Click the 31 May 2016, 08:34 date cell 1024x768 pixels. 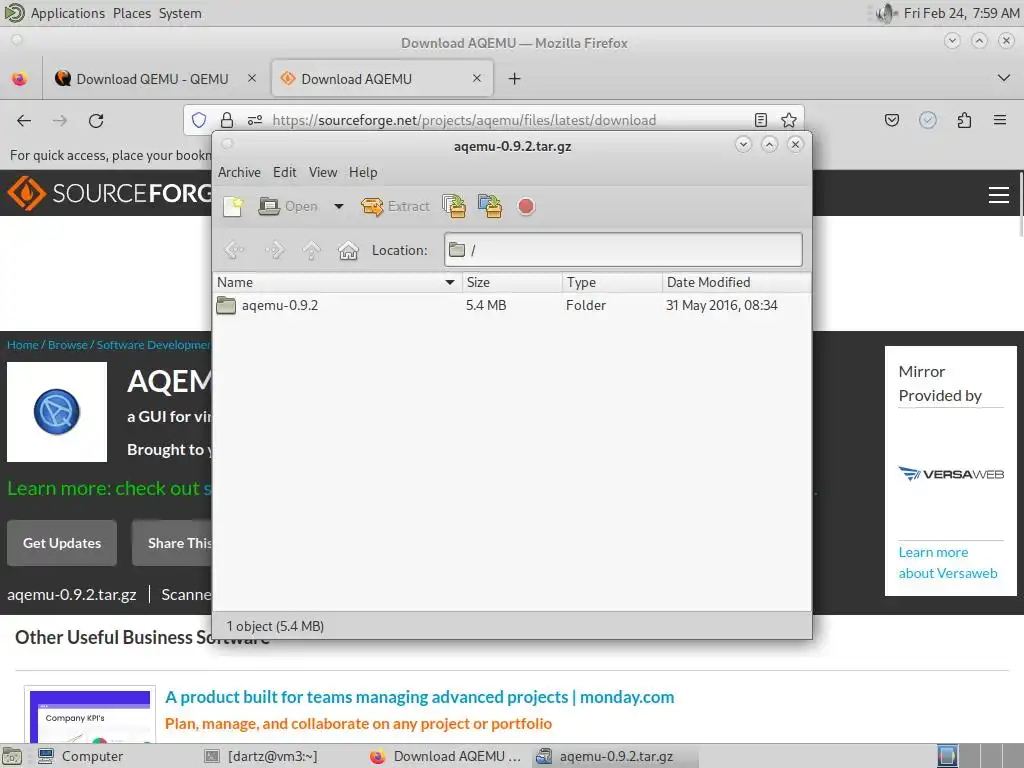[722, 305]
